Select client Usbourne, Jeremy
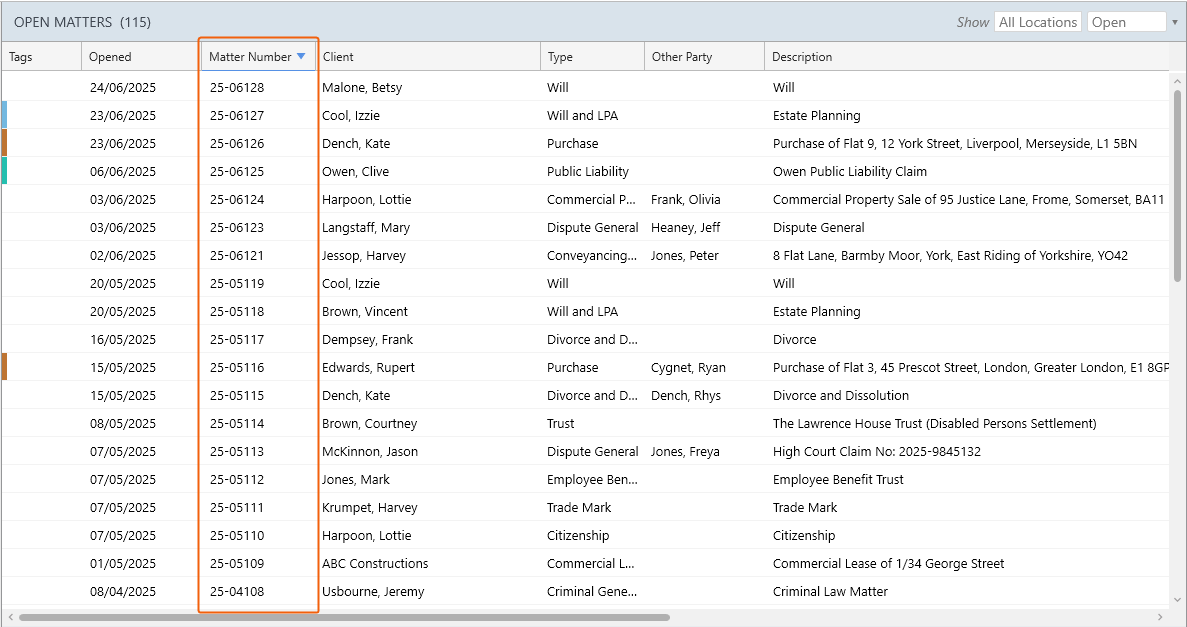Image resolution: width=1187 pixels, height=627 pixels. tap(372, 591)
